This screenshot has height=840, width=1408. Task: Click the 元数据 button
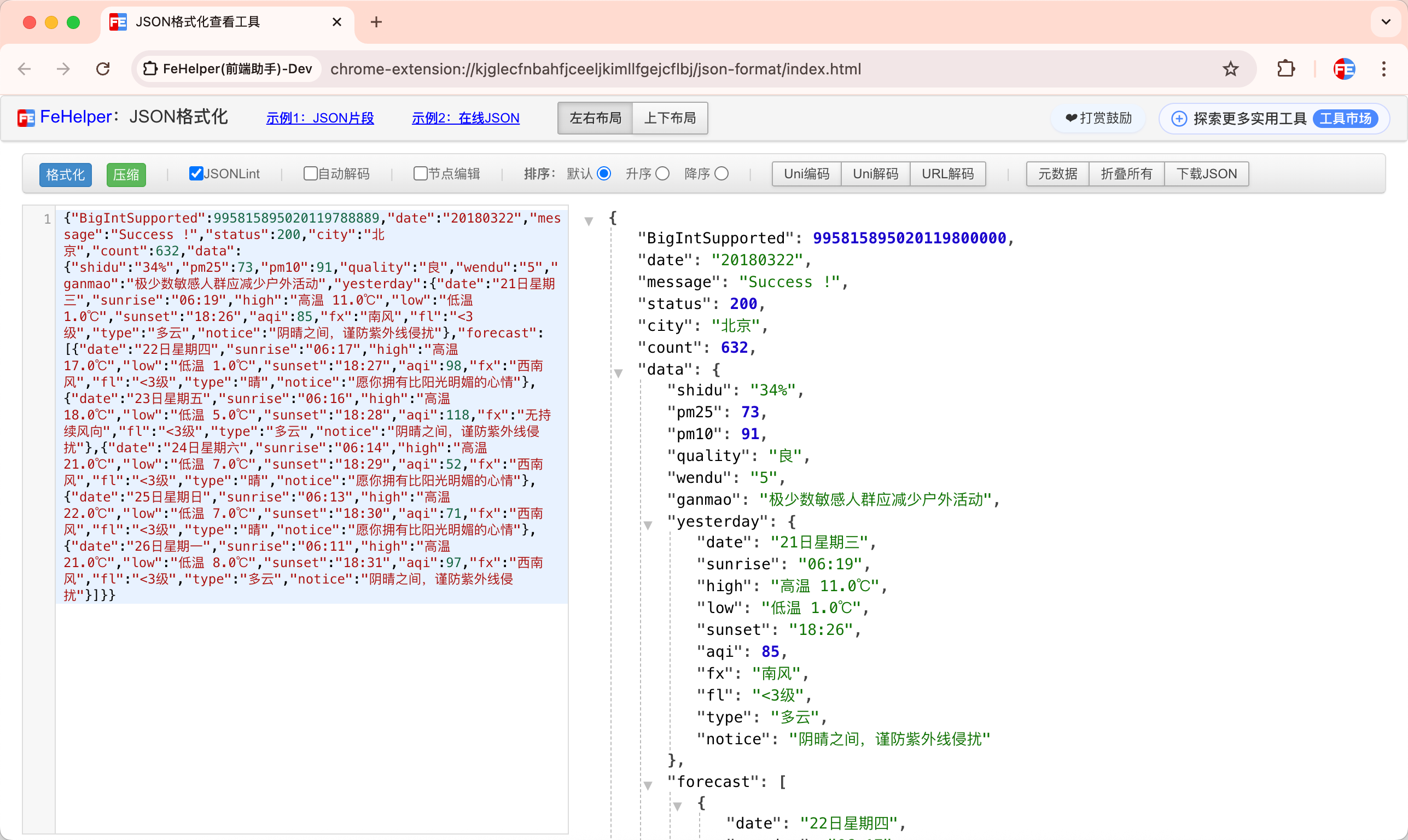tap(1057, 174)
